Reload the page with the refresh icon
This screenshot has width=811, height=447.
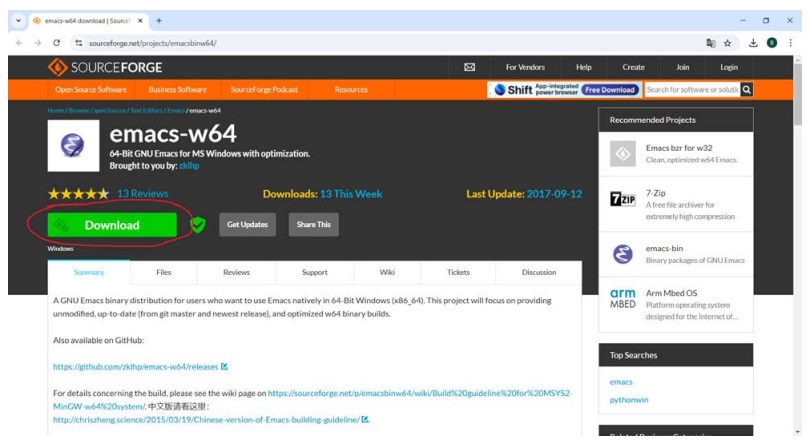click(x=56, y=43)
